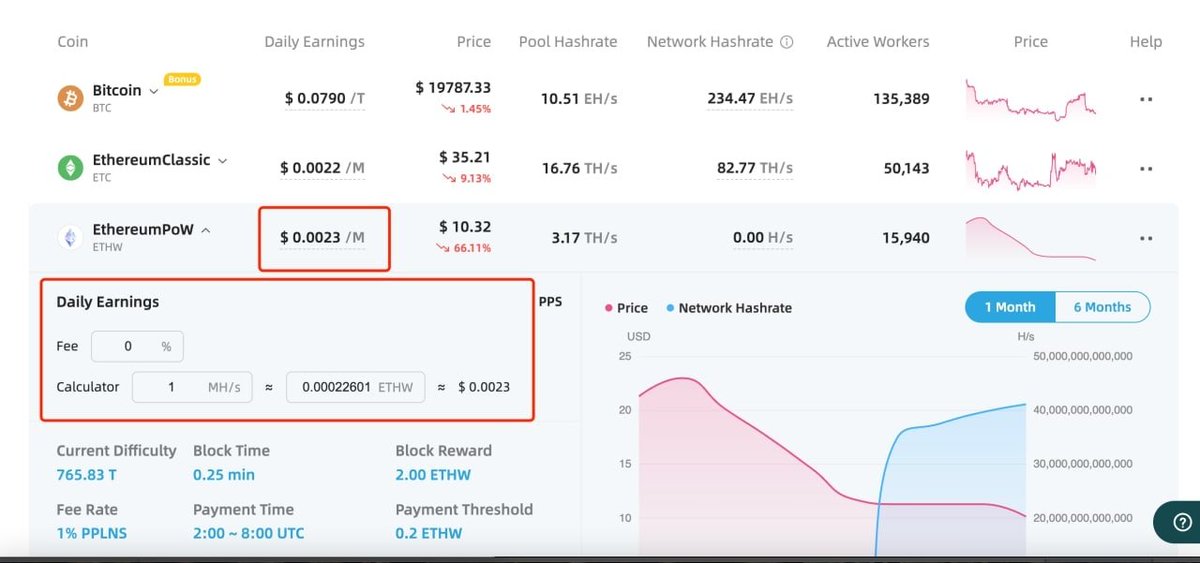1200x563 pixels.
Task: Toggle the Price series in chart legend
Action: coord(627,308)
